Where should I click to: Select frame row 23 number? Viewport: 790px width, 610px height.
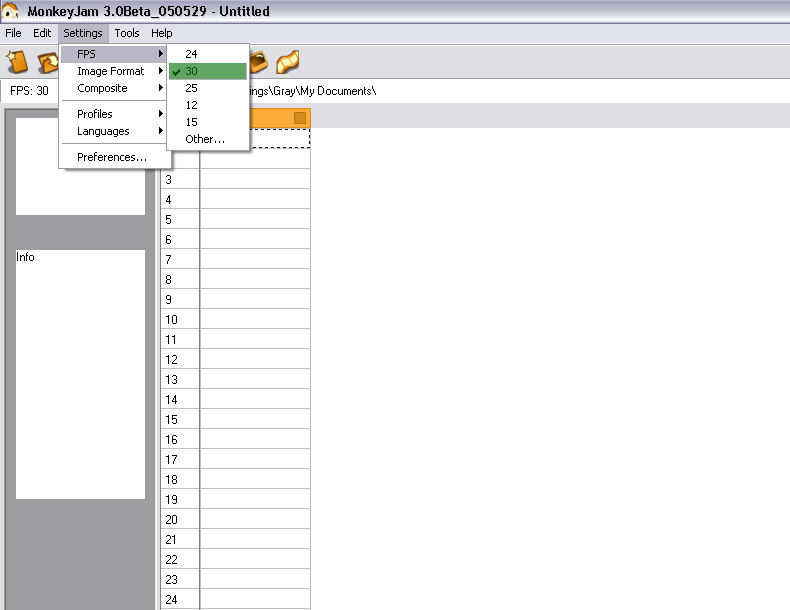coord(180,579)
